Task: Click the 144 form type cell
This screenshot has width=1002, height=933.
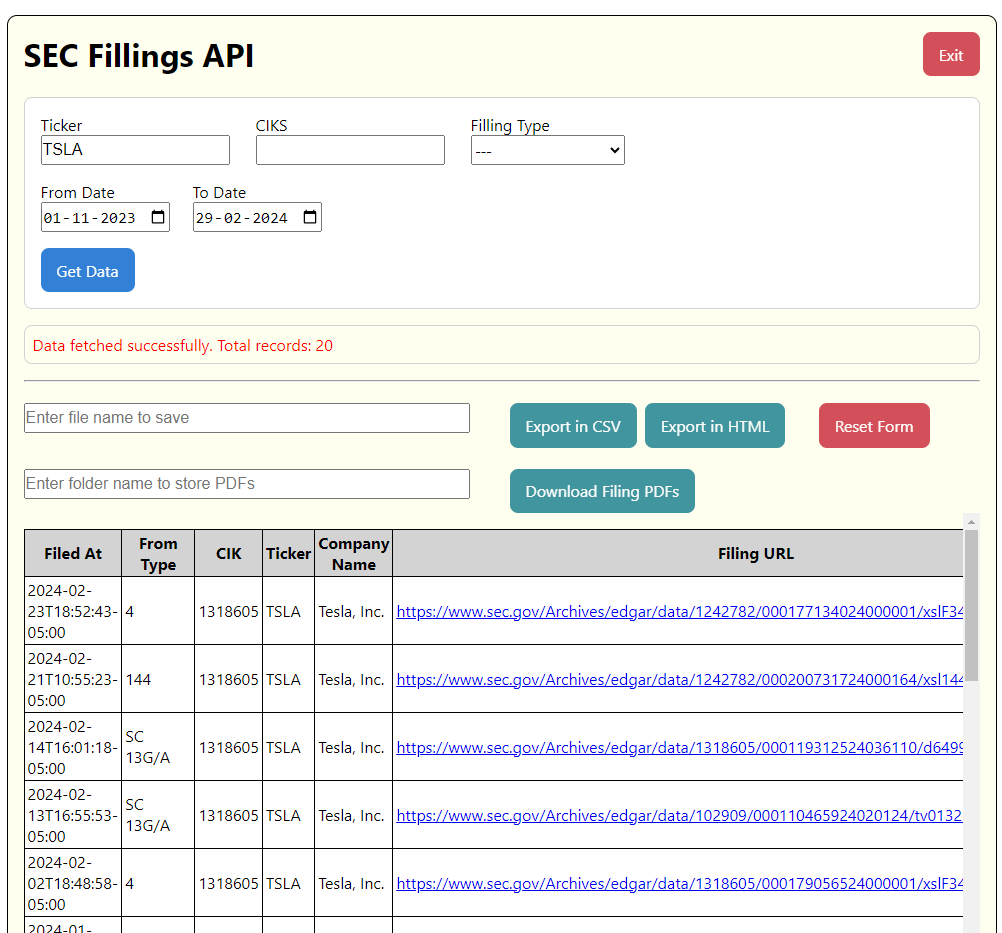Action: (158, 679)
